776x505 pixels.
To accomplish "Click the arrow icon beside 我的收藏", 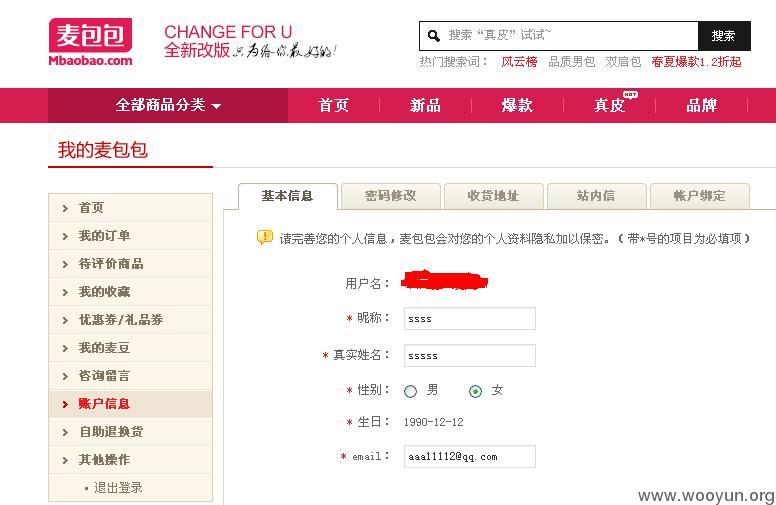I will (65, 292).
